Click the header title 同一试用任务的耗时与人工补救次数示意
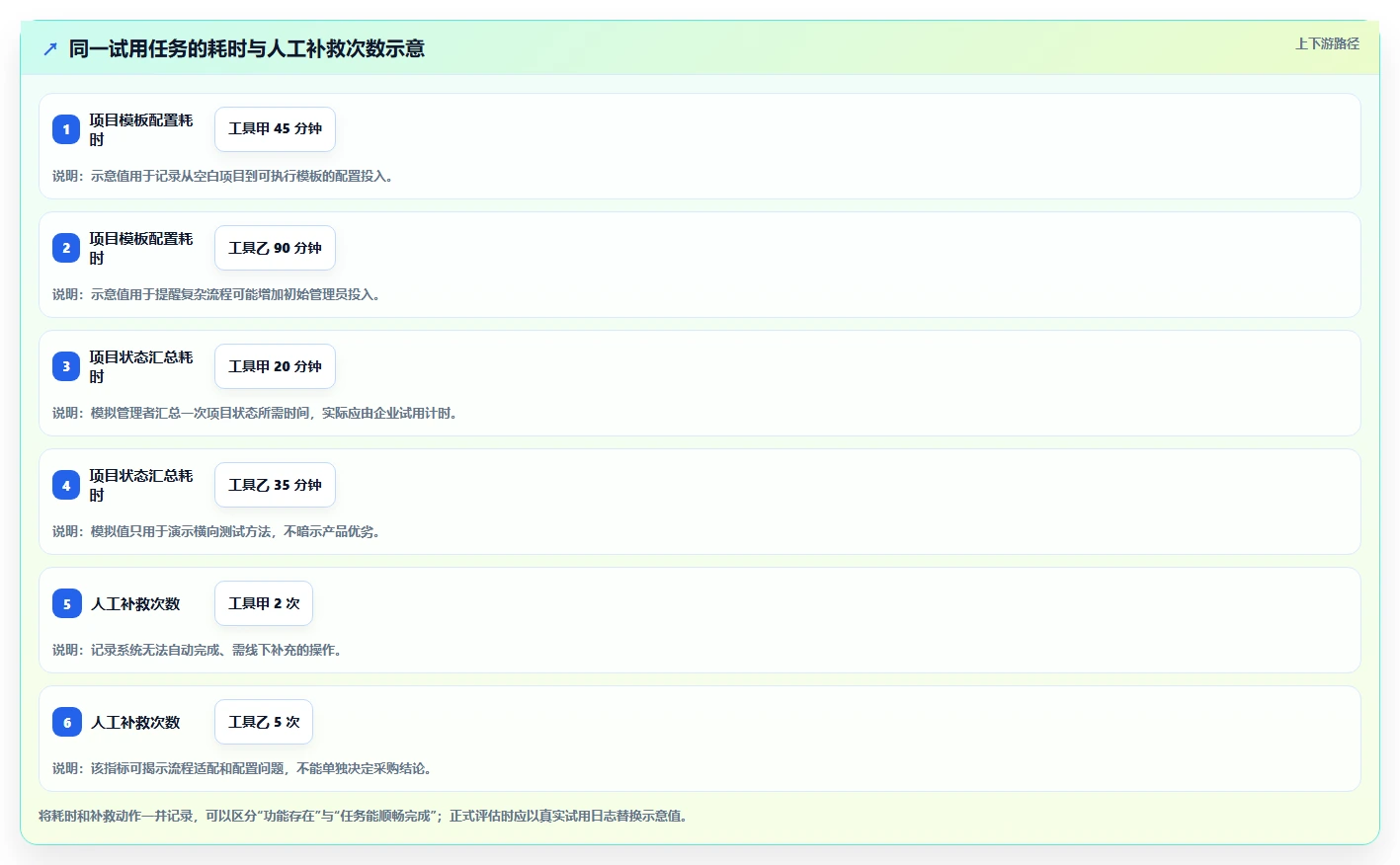Viewport: 1400px width, 865px height. pyautogui.click(x=247, y=48)
